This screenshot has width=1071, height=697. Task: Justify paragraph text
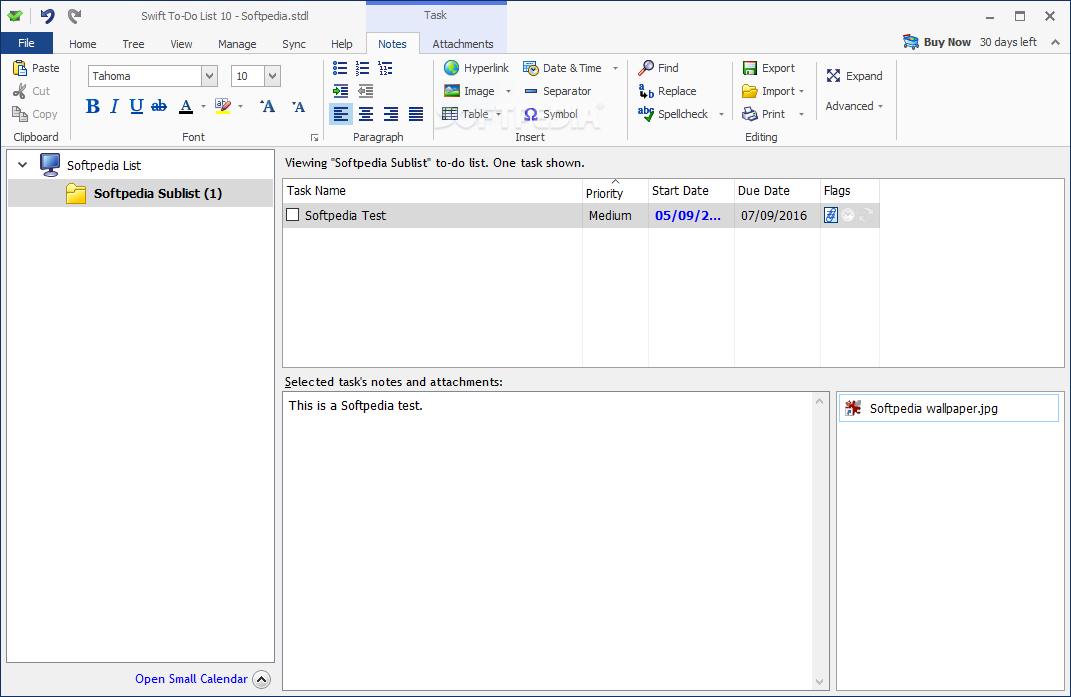coord(416,114)
